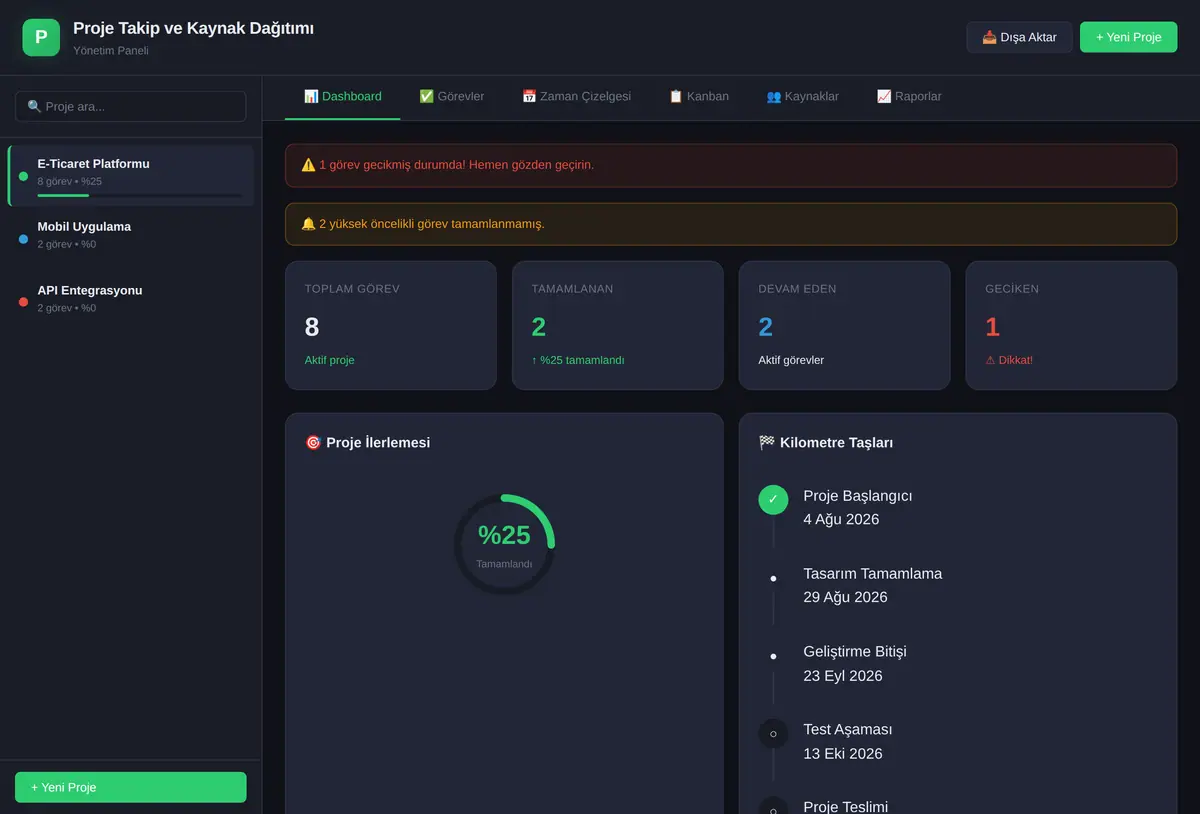Click the green P app logo
Screen dimensions: 1200x814
click(41, 37)
